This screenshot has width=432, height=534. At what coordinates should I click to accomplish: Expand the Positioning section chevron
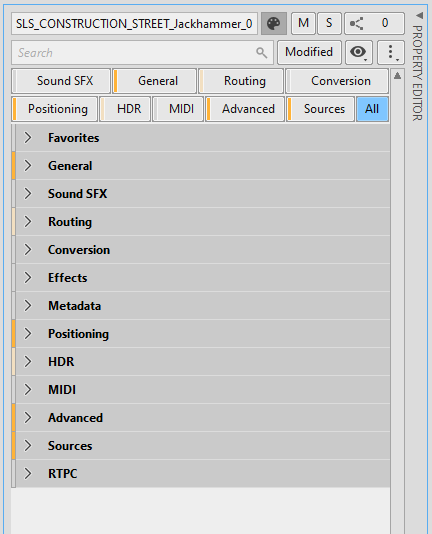tap(28, 334)
